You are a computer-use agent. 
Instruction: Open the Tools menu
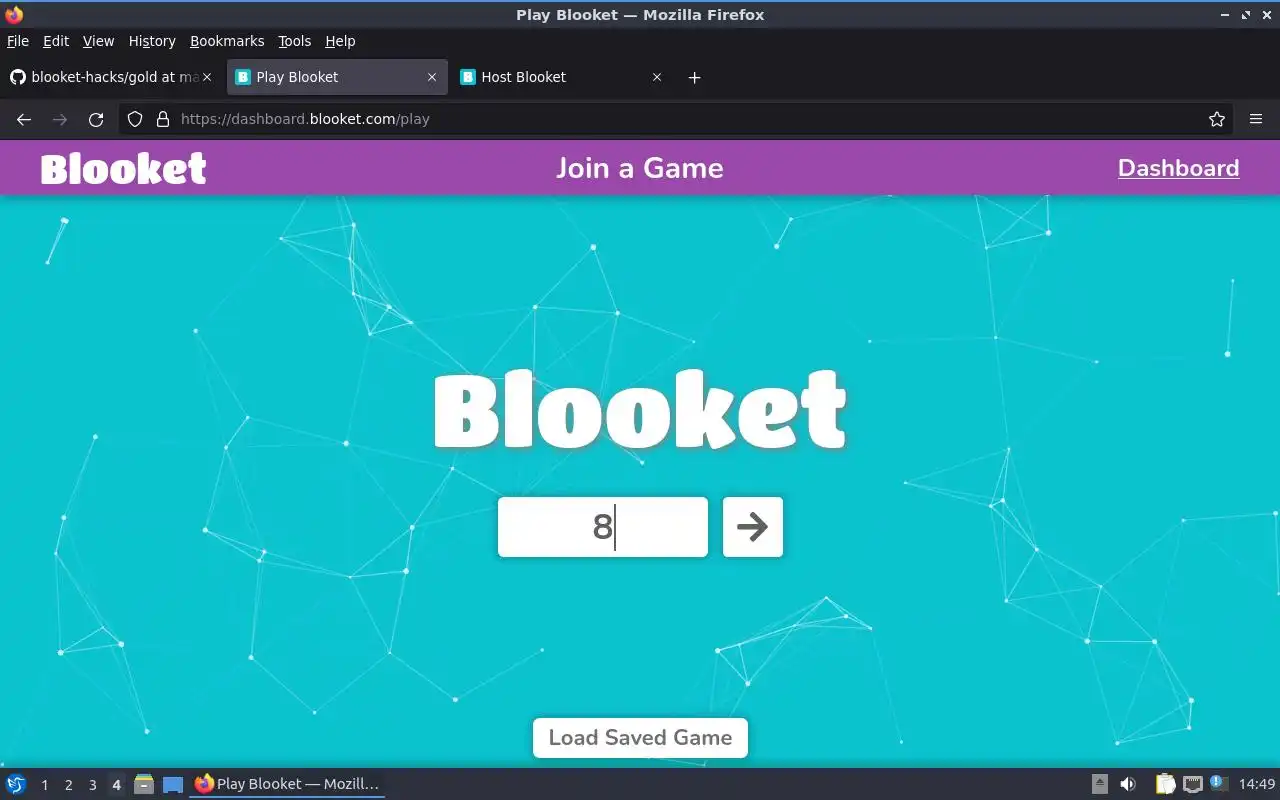295,41
